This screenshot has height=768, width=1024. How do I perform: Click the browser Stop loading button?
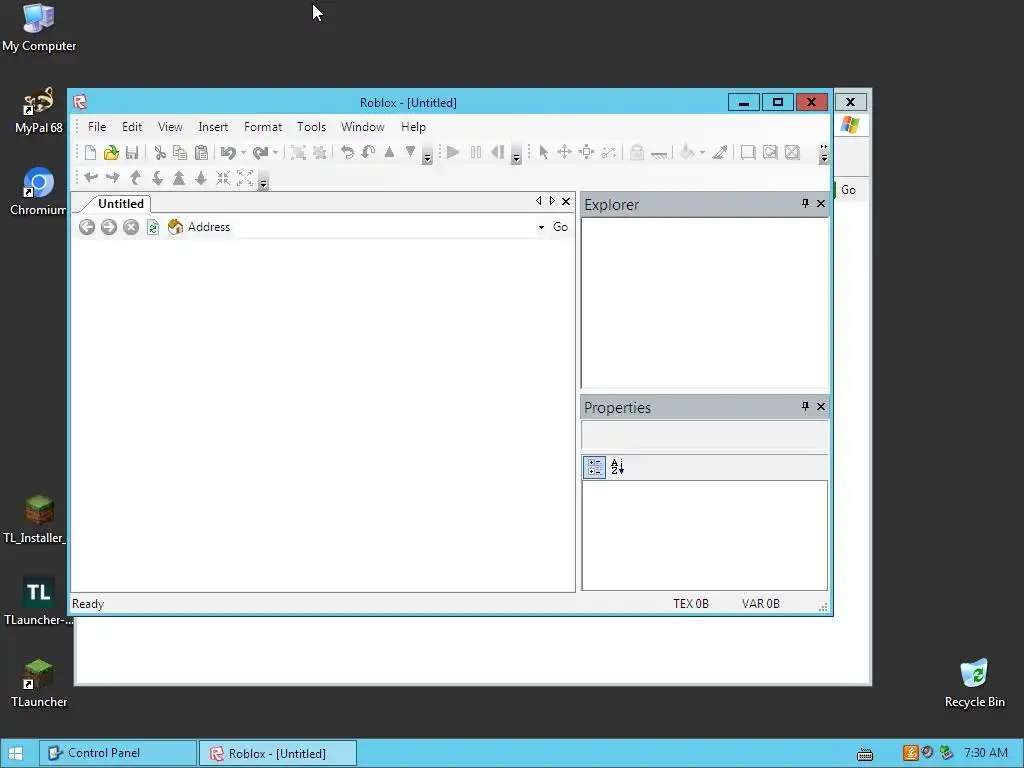[x=131, y=227]
